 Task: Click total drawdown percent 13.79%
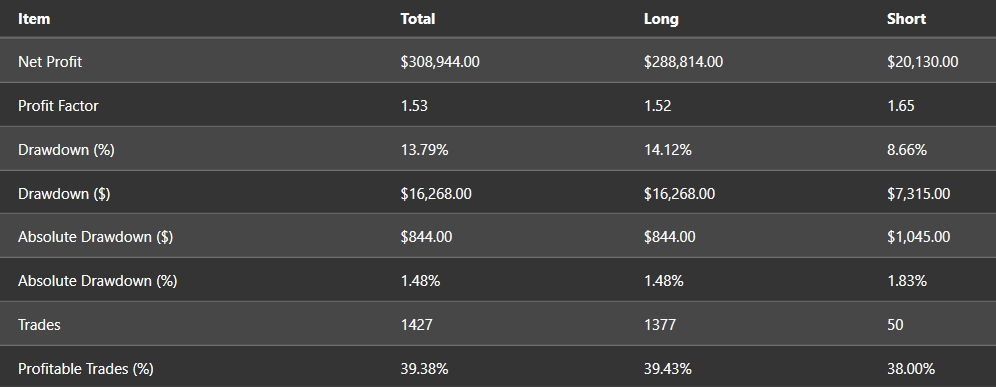click(x=424, y=150)
